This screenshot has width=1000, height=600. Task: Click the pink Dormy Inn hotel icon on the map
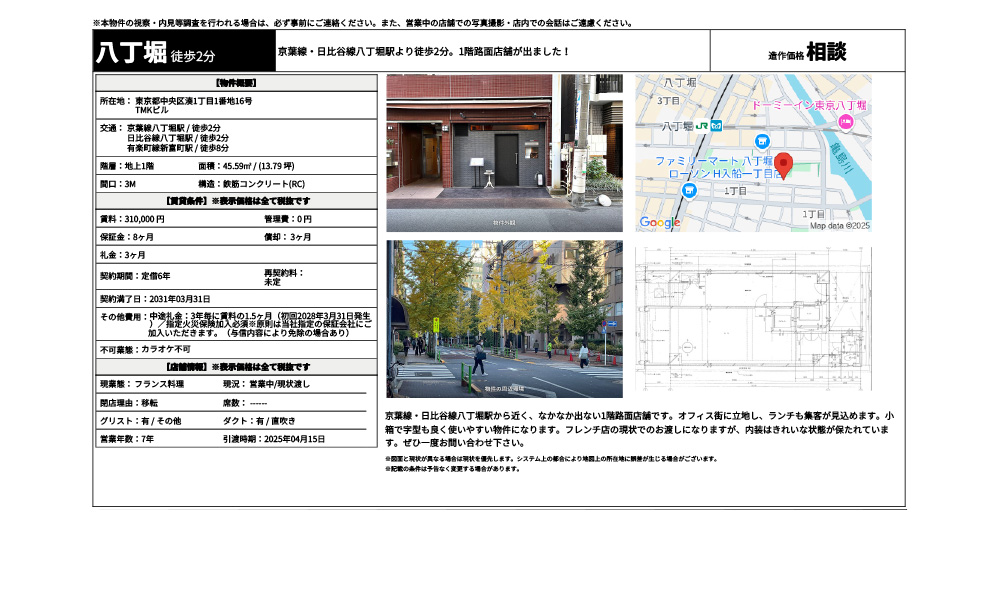point(846,121)
